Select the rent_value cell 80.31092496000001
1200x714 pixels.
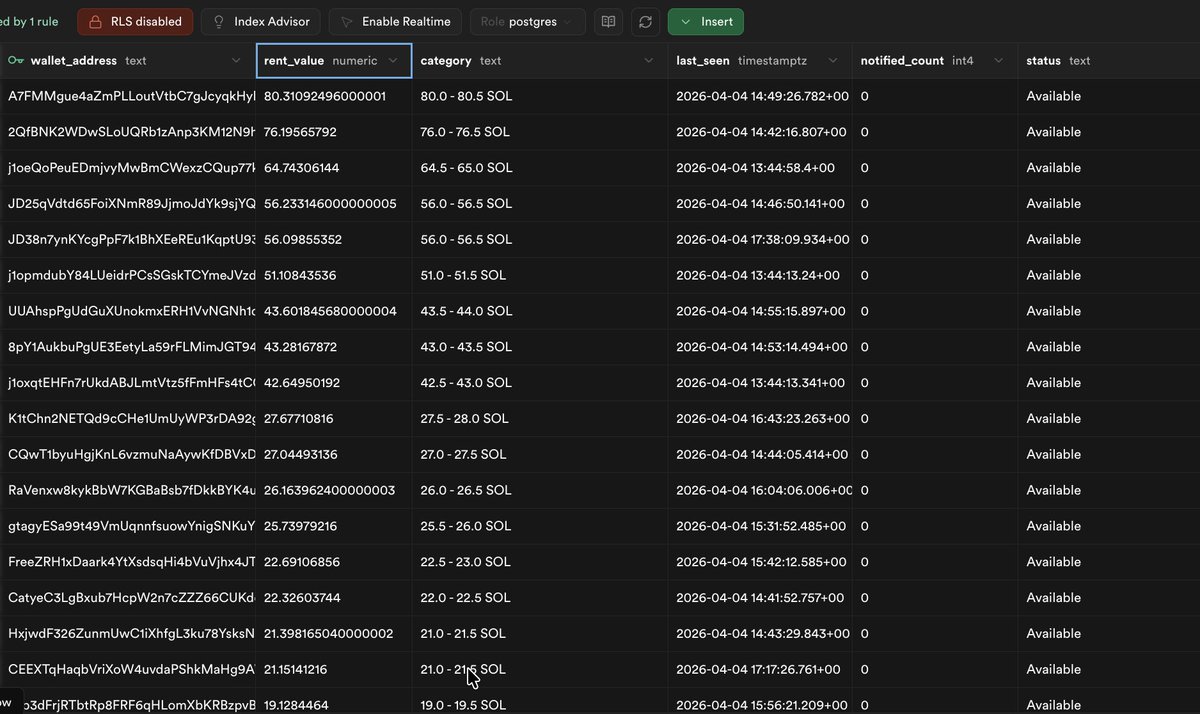point(324,97)
